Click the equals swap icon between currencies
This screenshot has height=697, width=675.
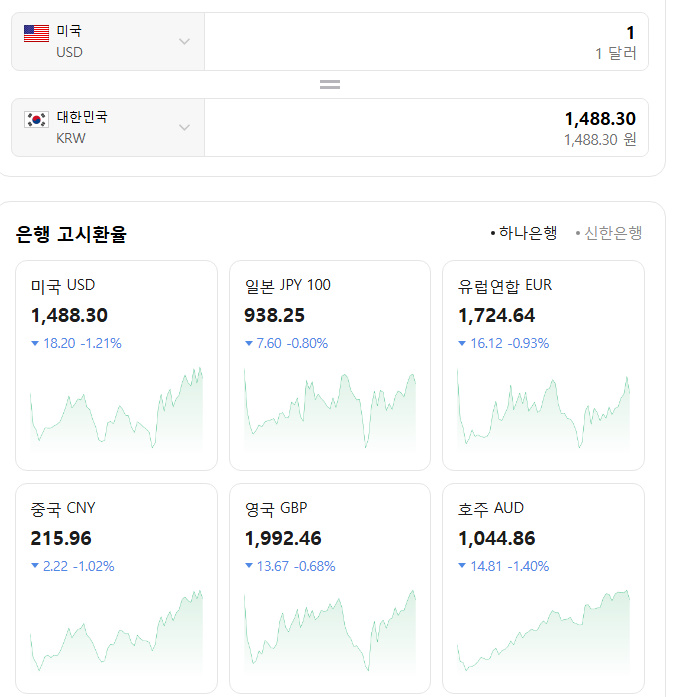pos(330,84)
